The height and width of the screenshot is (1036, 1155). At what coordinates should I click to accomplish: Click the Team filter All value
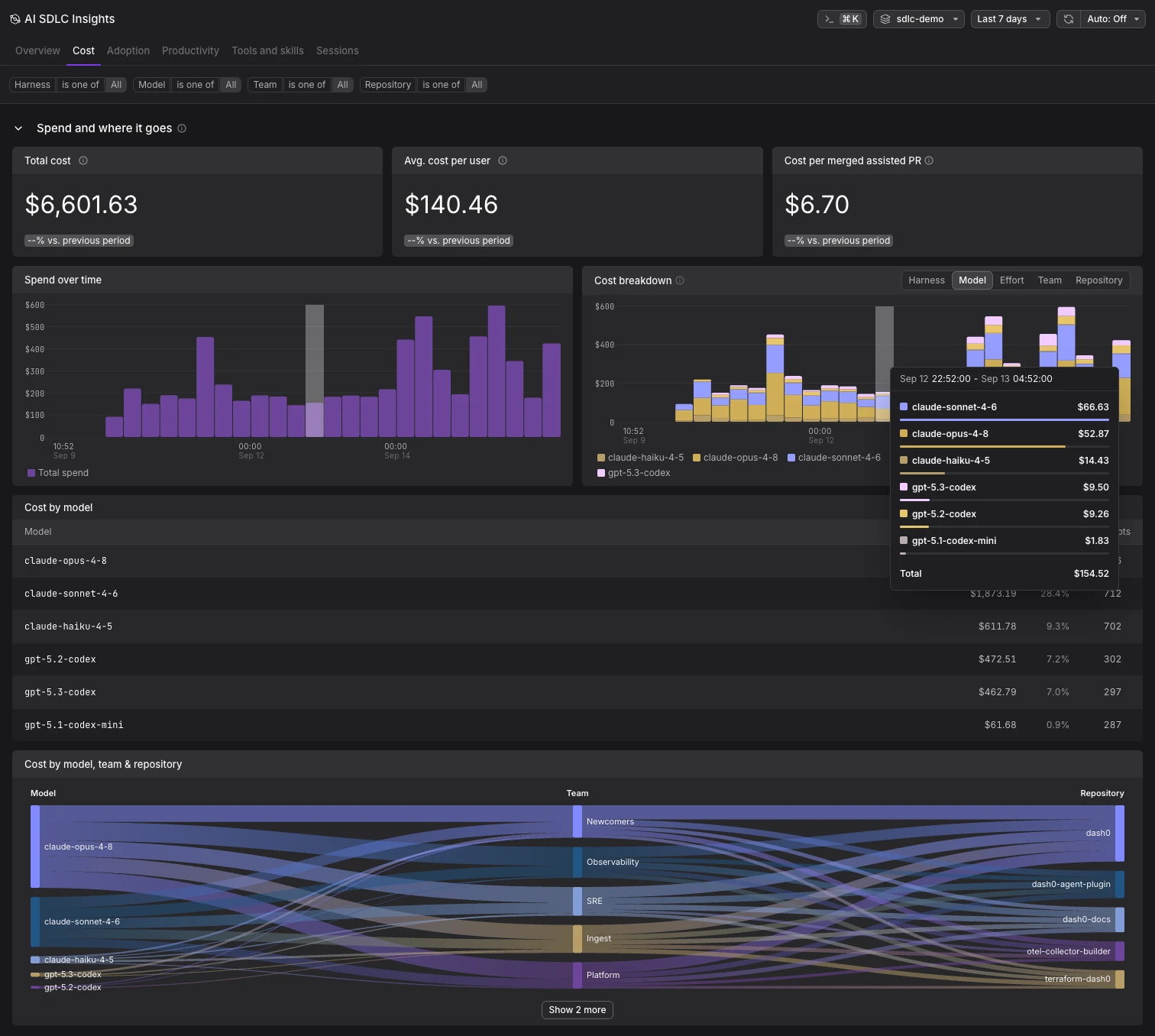(342, 85)
